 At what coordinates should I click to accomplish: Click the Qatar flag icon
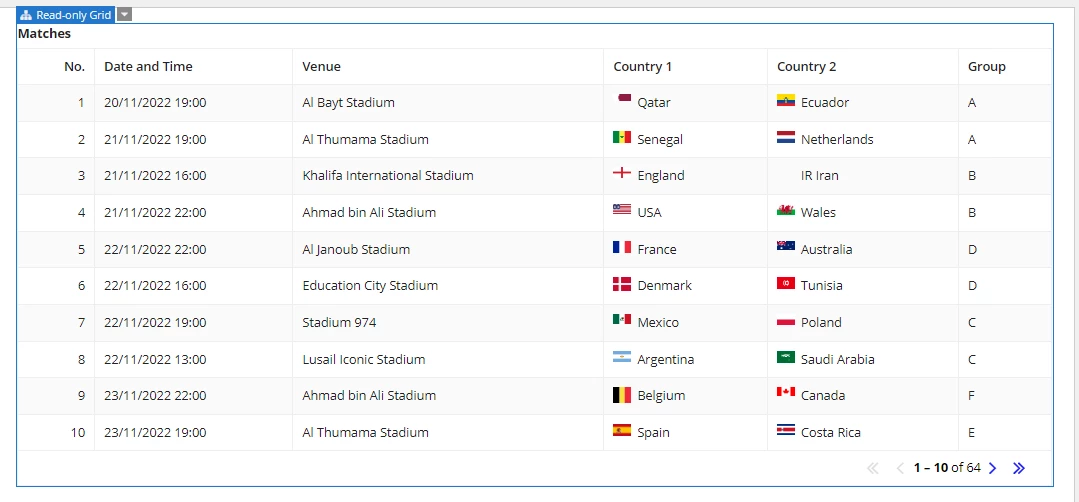point(623,99)
